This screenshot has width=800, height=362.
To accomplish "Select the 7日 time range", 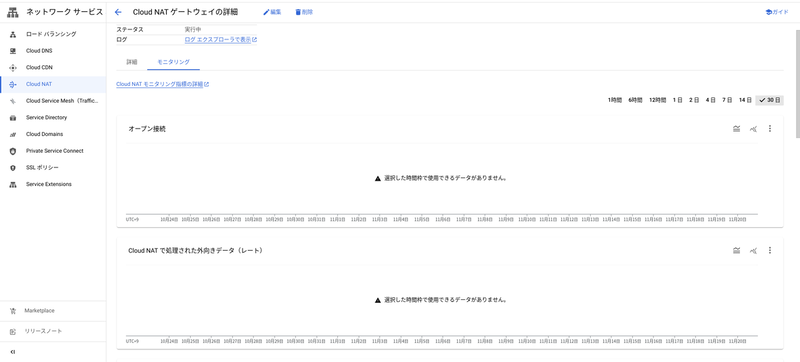I will [727, 100].
